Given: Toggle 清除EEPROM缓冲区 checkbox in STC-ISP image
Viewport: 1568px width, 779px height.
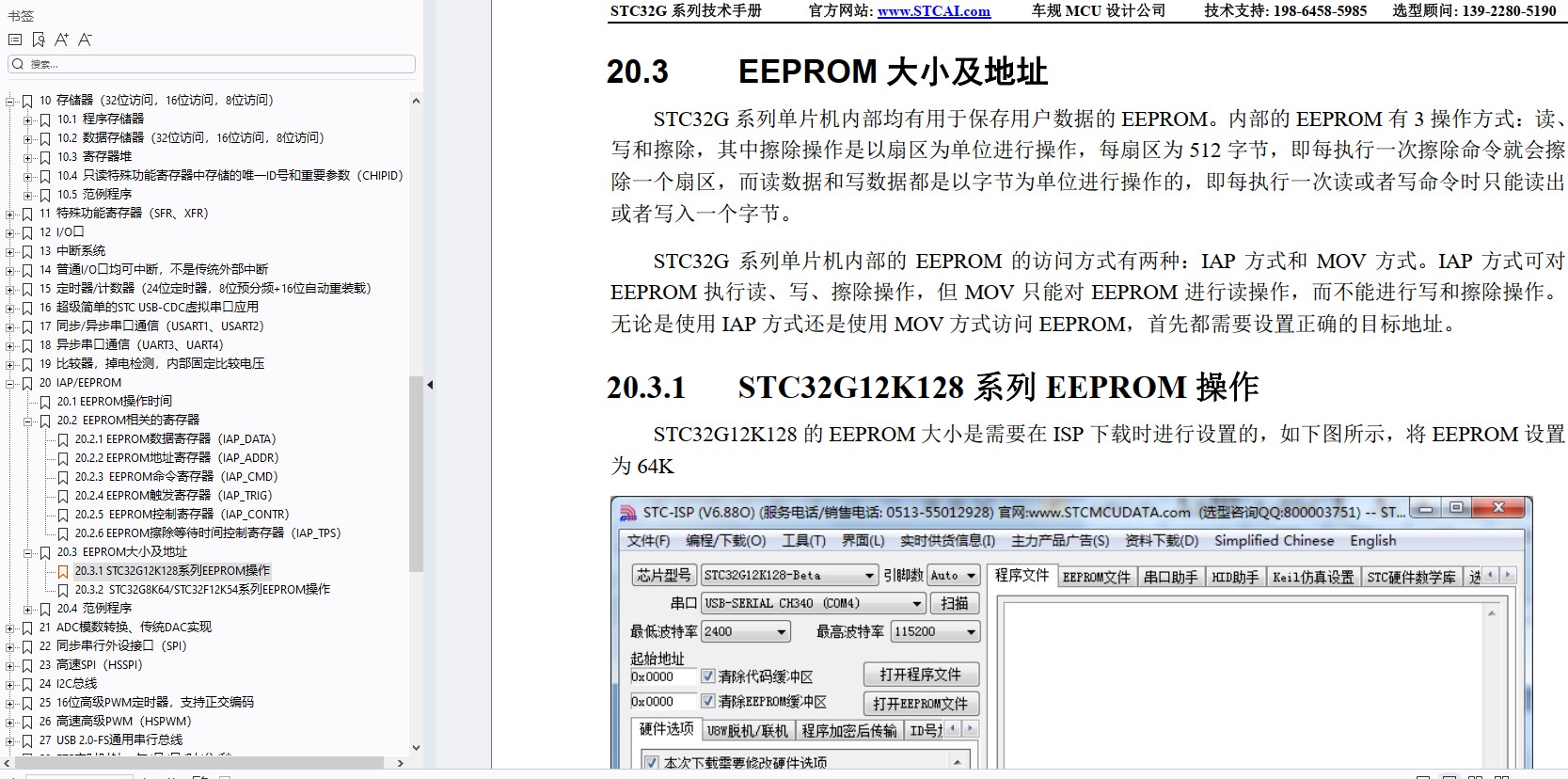Looking at the screenshot, I should click(708, 702).
